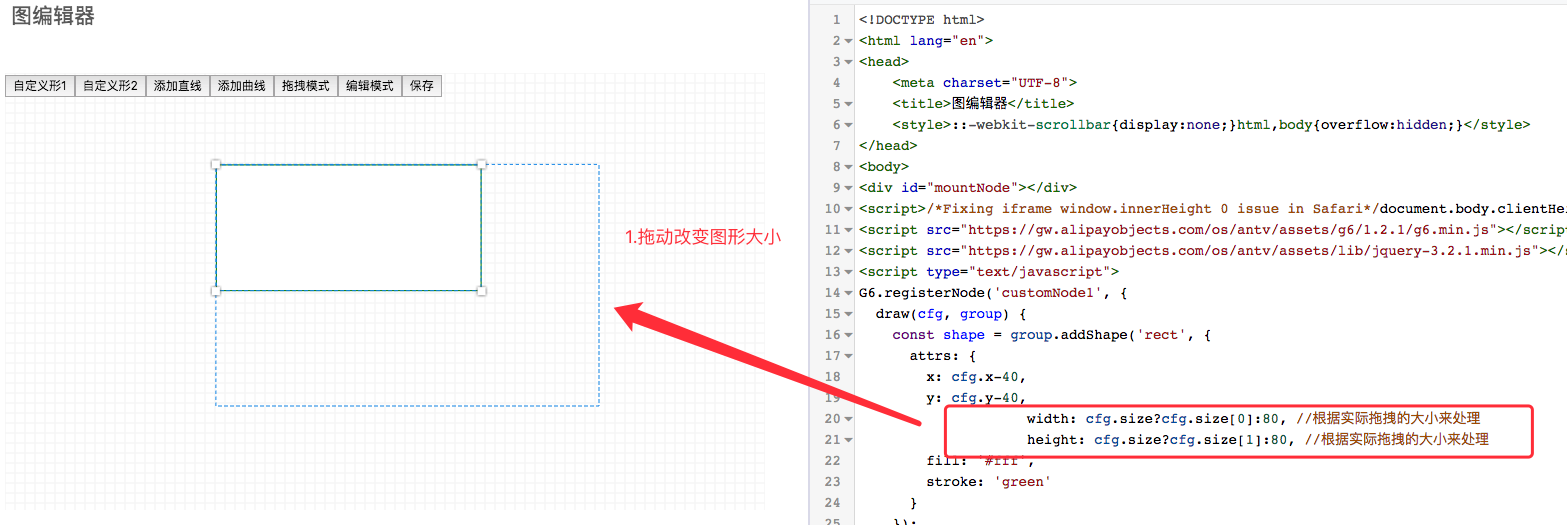Add a straight line with 添加直线
This screenshot has height=525, width=1567.
(x=178, y=86)
